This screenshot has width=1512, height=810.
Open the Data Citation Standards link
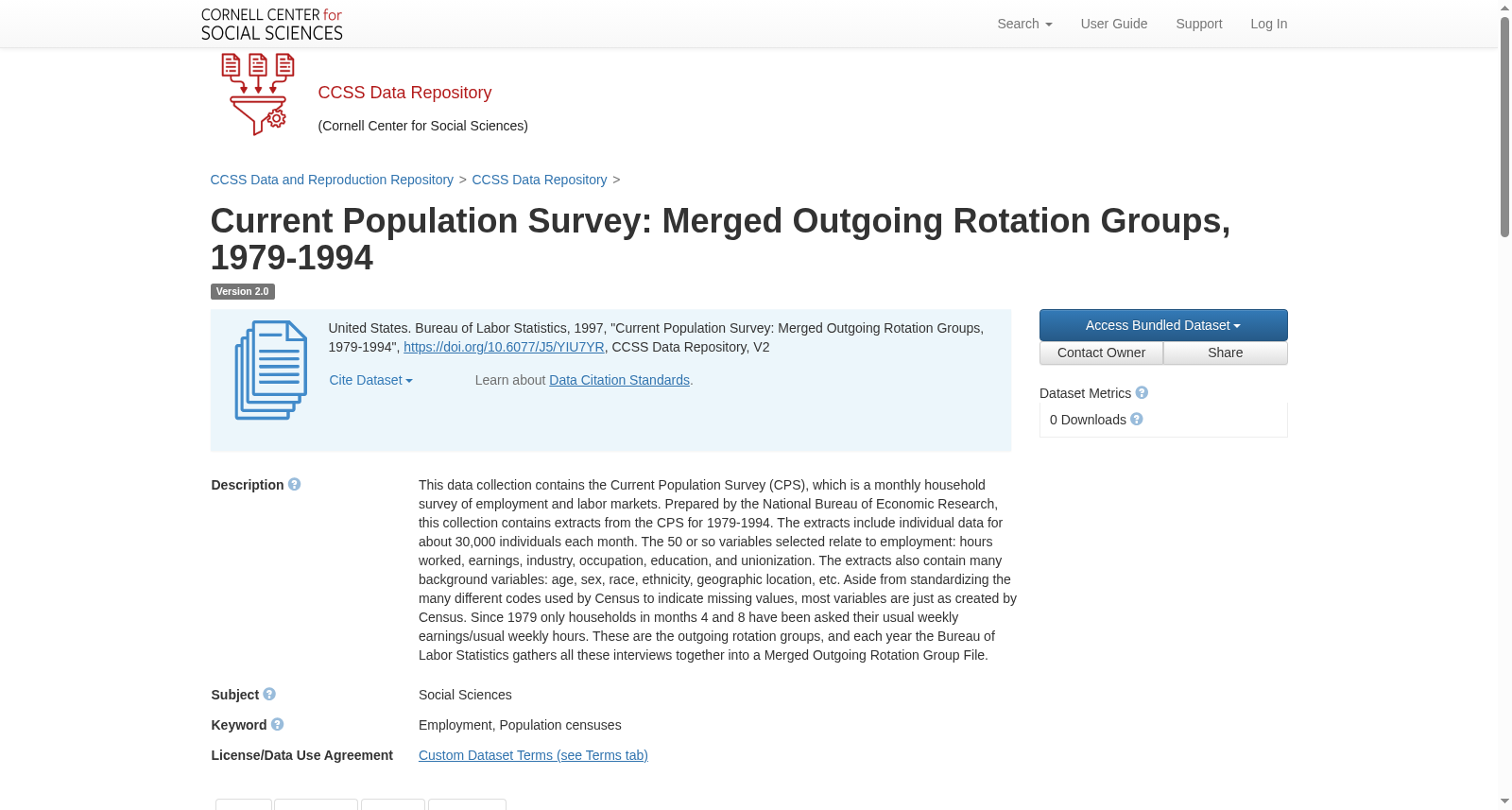pos(619,380)
